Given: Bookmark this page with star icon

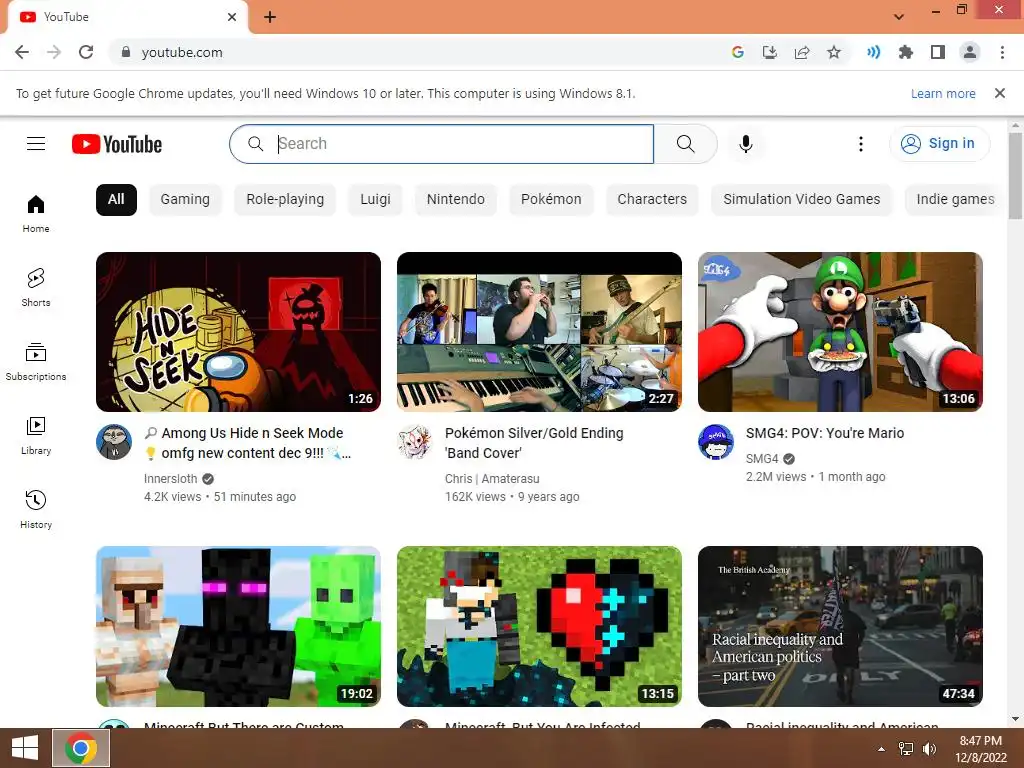Looking at the screenshot, I should coord(834,52).
